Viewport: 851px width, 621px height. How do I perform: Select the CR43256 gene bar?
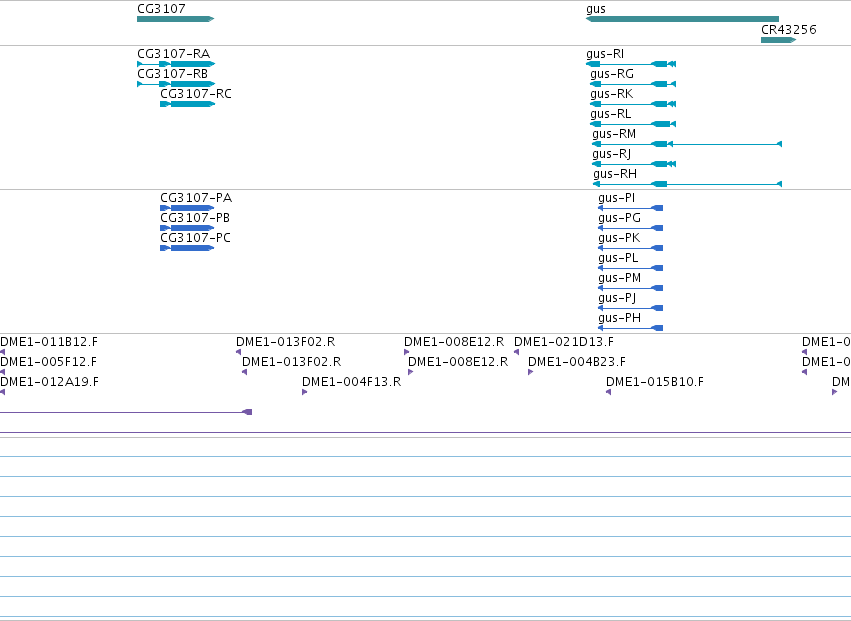click(x=778, y=40)
